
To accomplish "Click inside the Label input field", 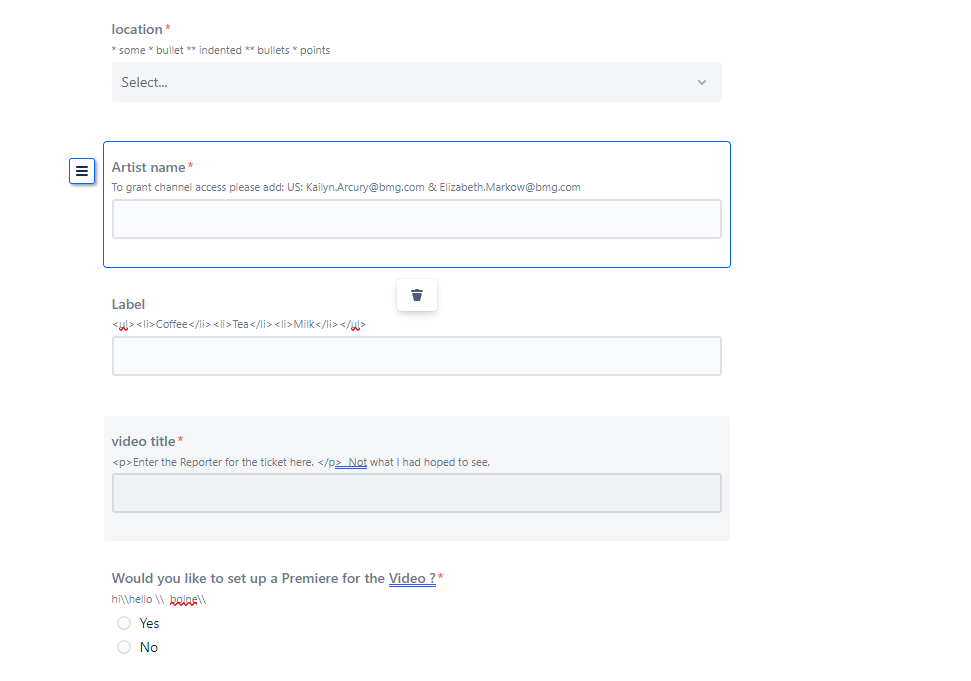I will pyautogui.click(x=416, y=355).
